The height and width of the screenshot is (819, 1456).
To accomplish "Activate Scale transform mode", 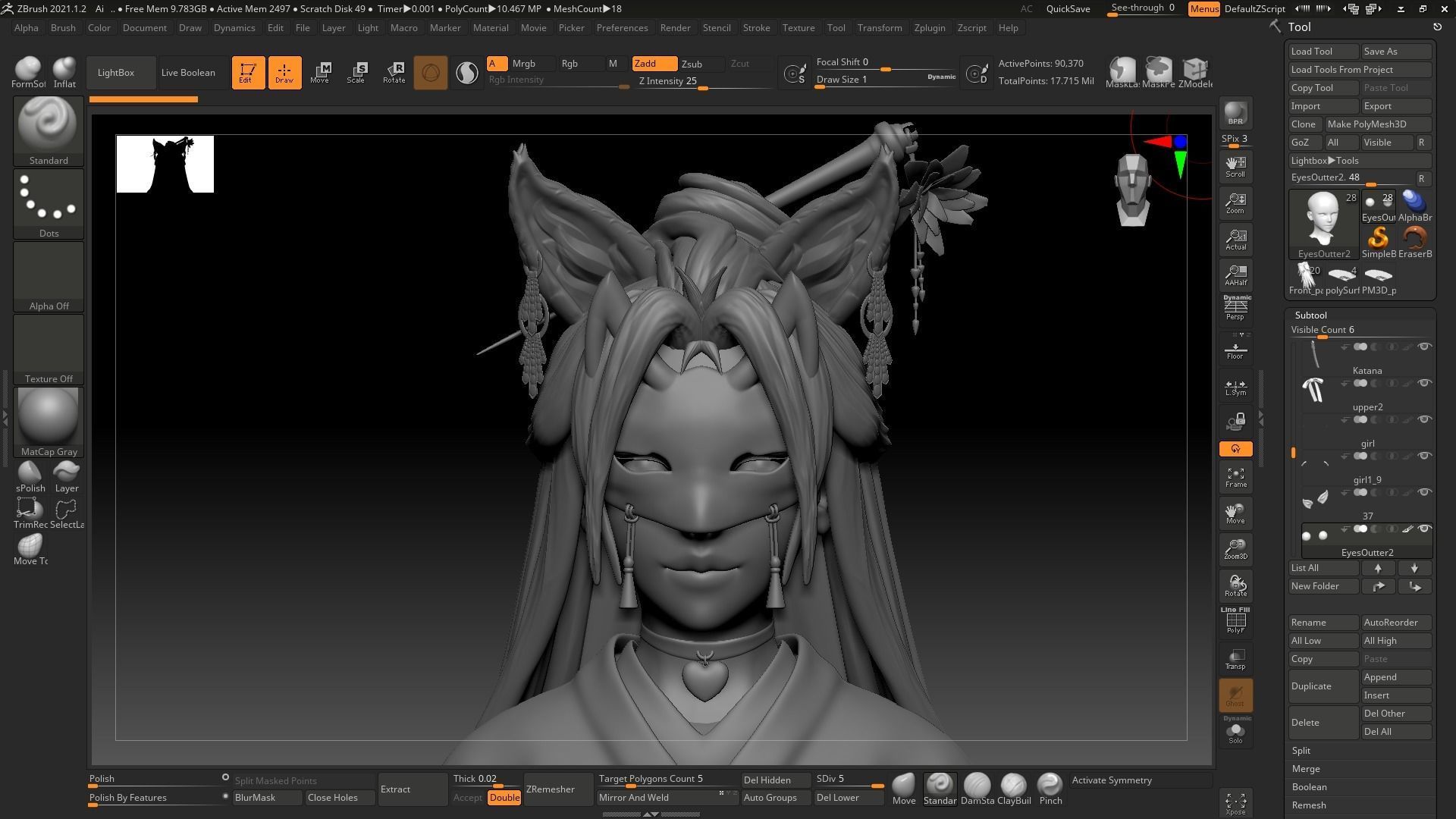I will [356, 72].
